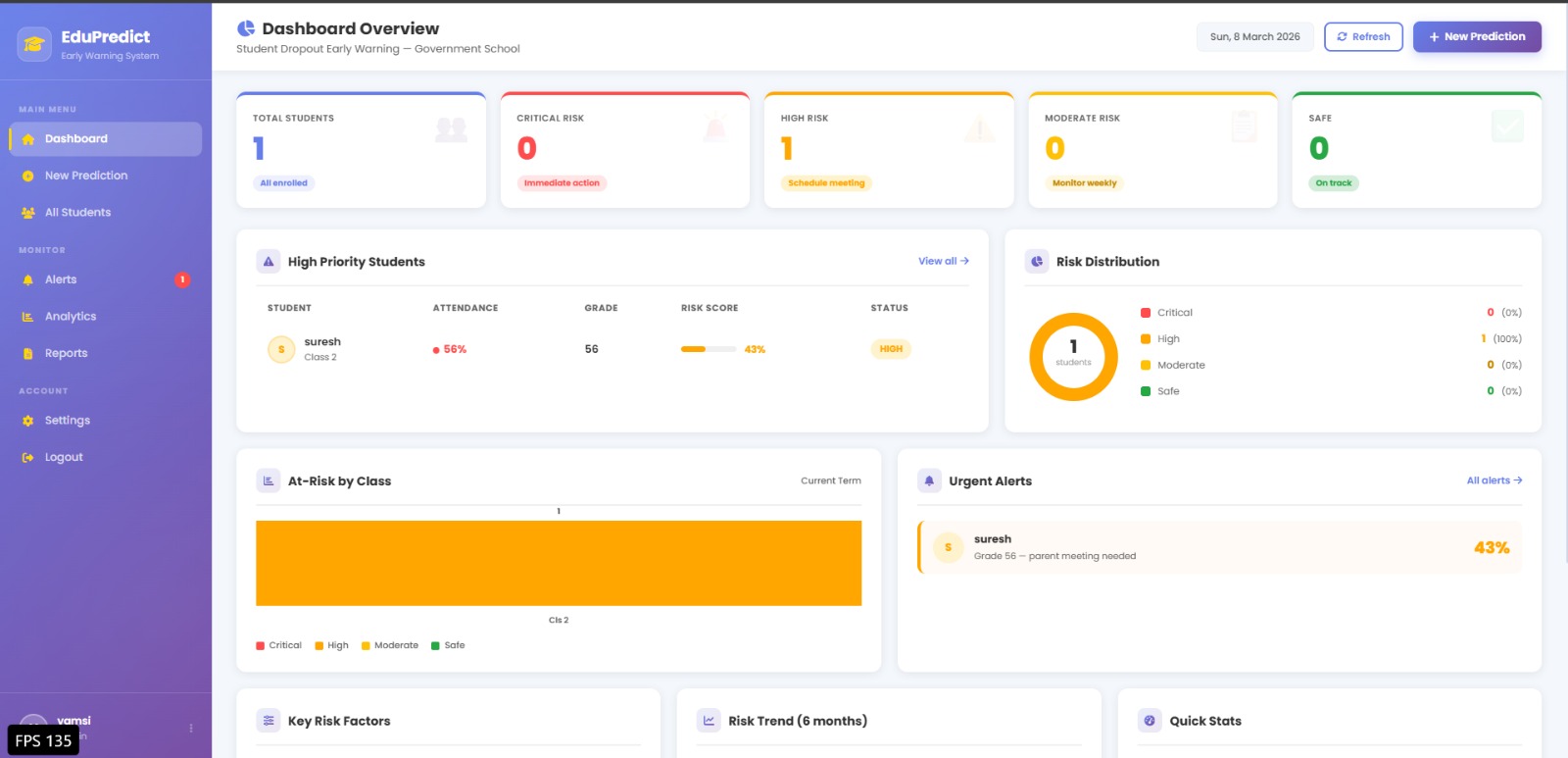Click the HIGH status badge

coord(891,349)
